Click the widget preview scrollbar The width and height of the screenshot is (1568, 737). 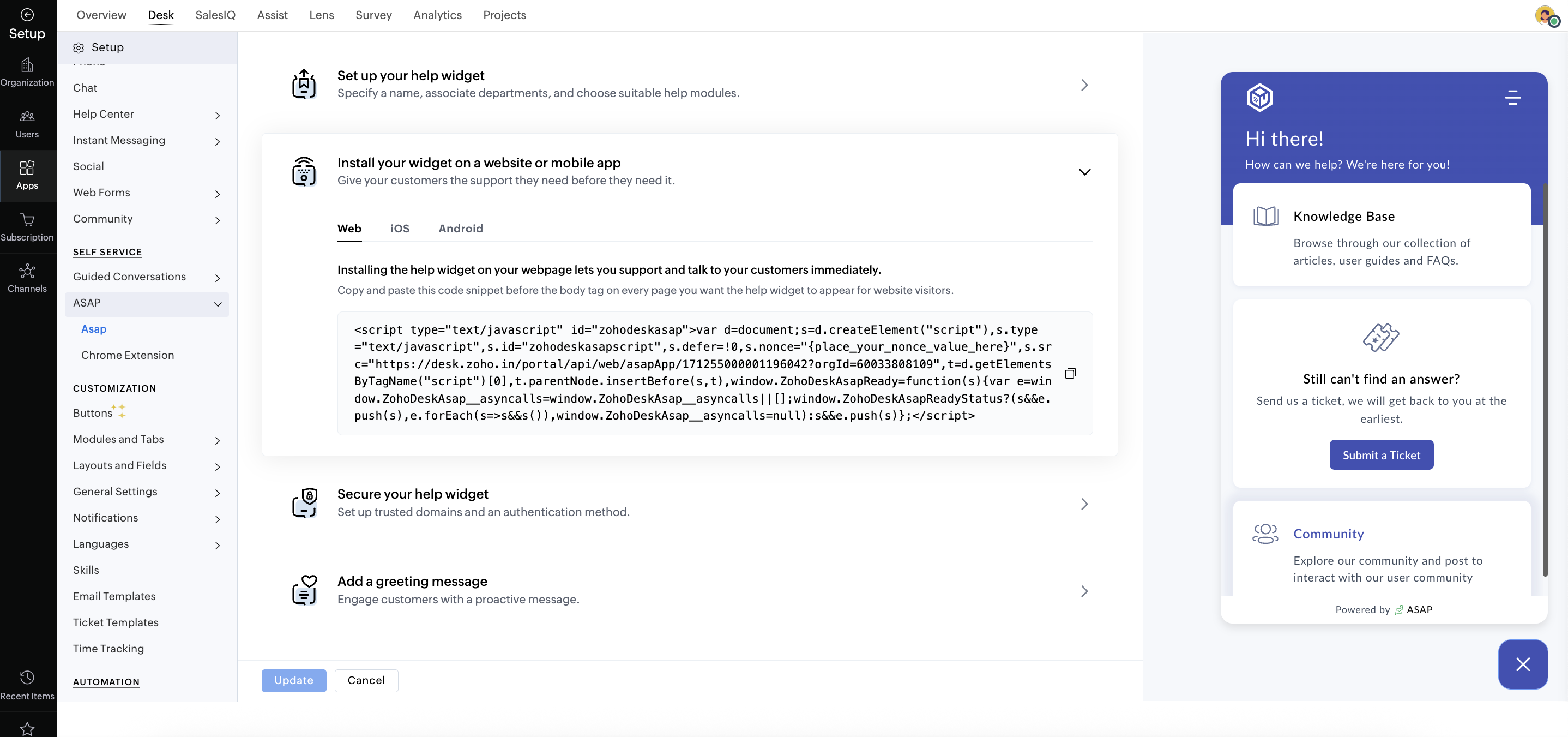[x=1545, y=378]
